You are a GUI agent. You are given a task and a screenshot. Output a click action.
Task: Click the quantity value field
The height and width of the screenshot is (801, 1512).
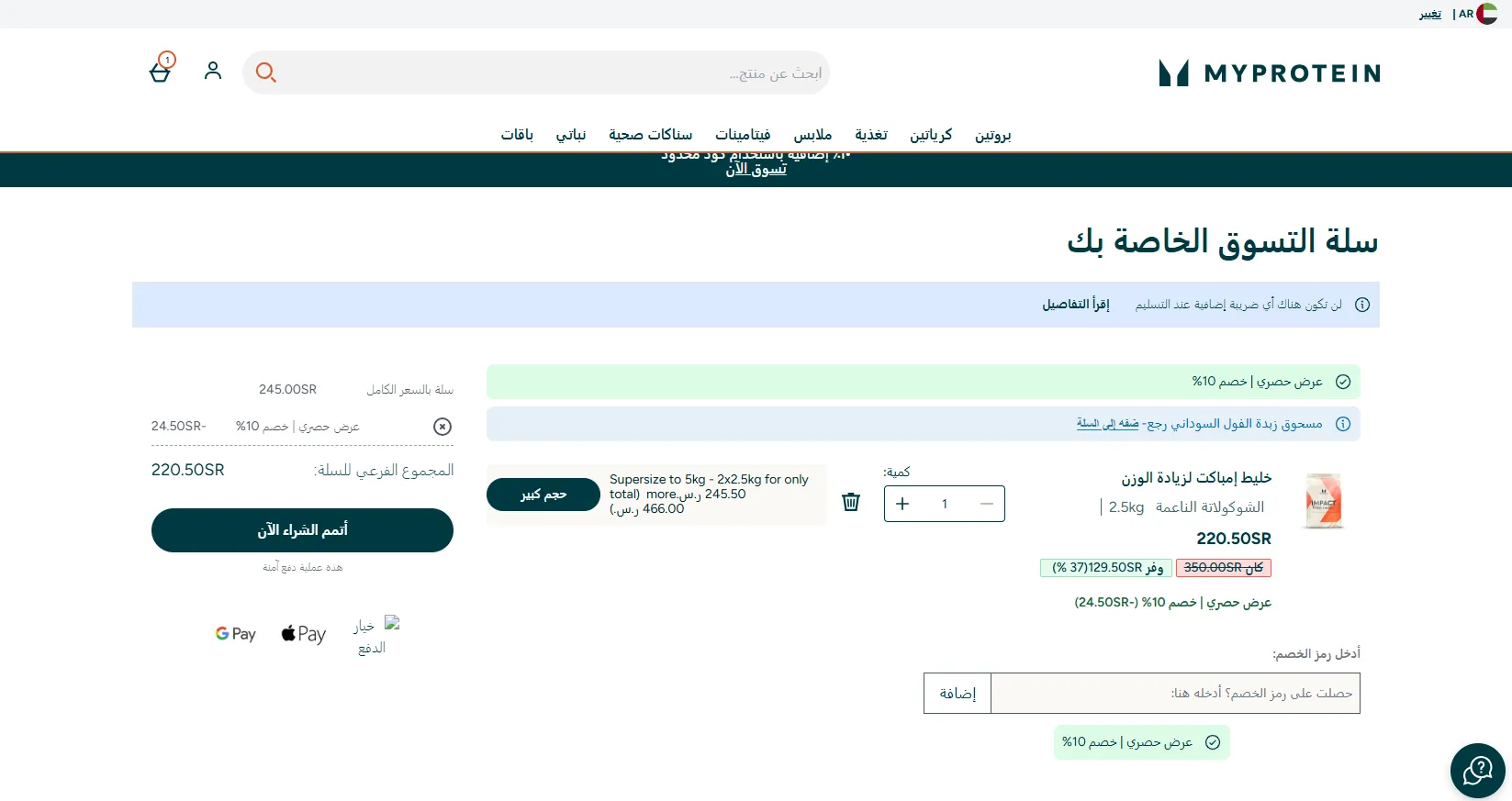click(945, 504)
